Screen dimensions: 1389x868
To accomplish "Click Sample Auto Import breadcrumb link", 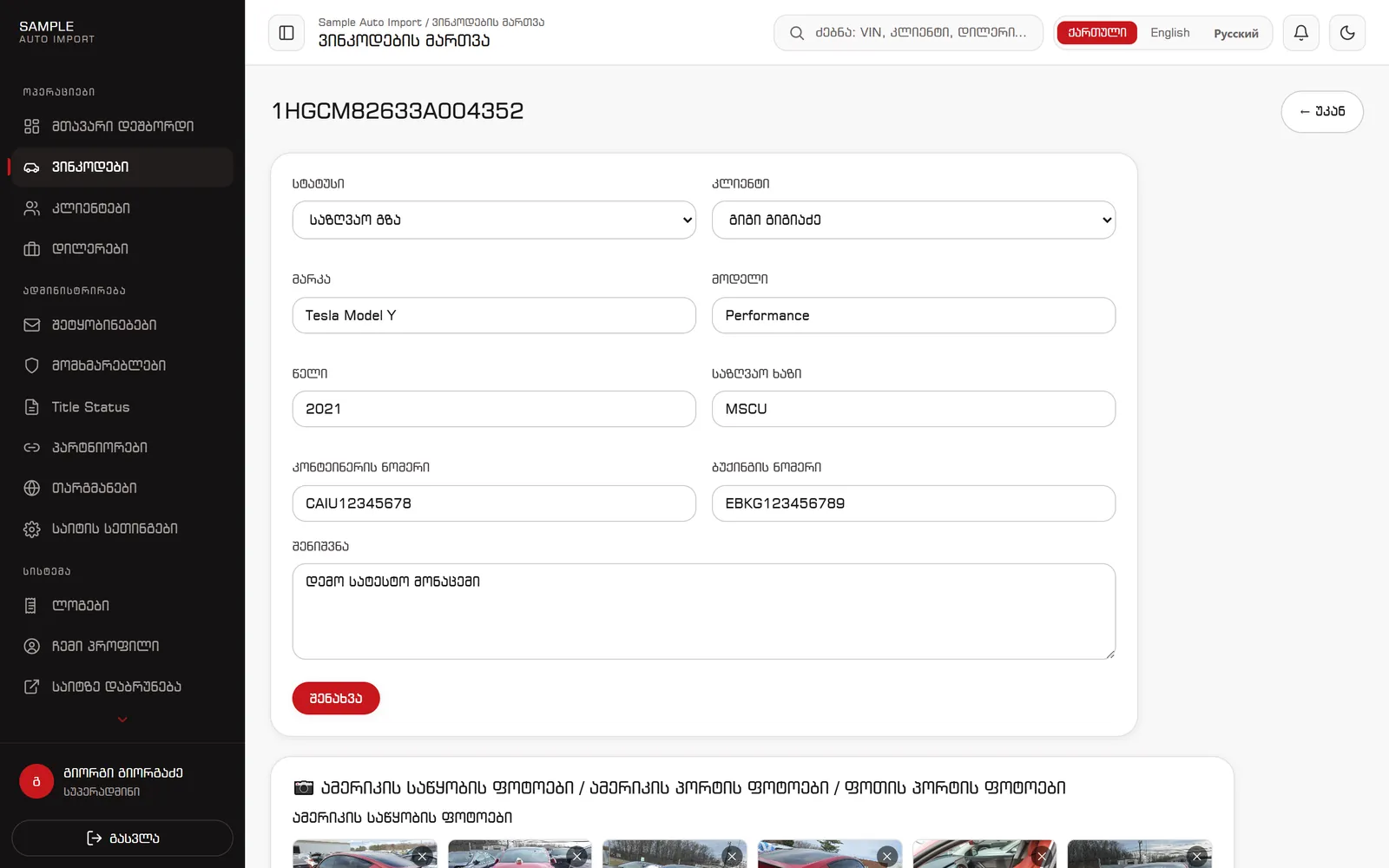I will 370,23.
